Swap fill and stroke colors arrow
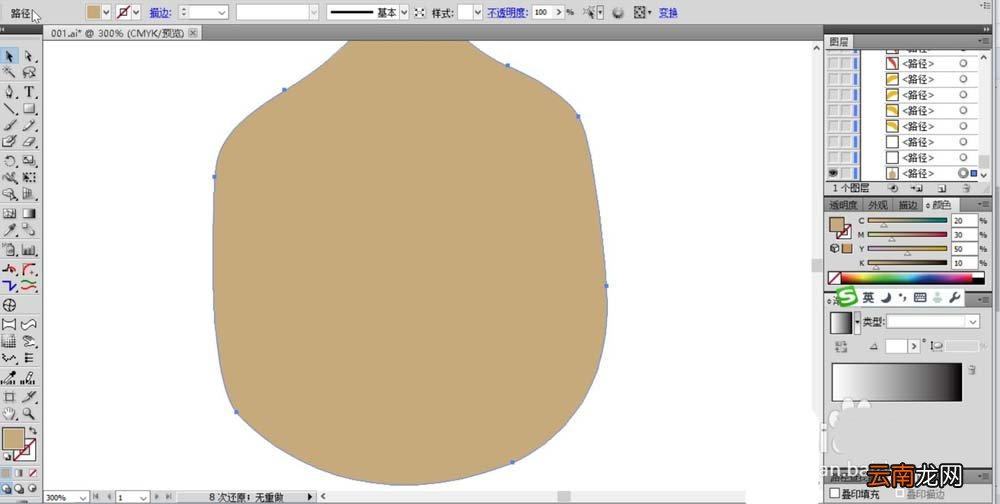 (33, 431)
